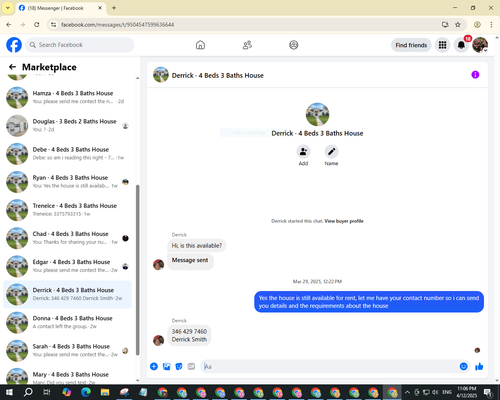Click the address bar URL
The image size is (500, 400).
[117, 25]
